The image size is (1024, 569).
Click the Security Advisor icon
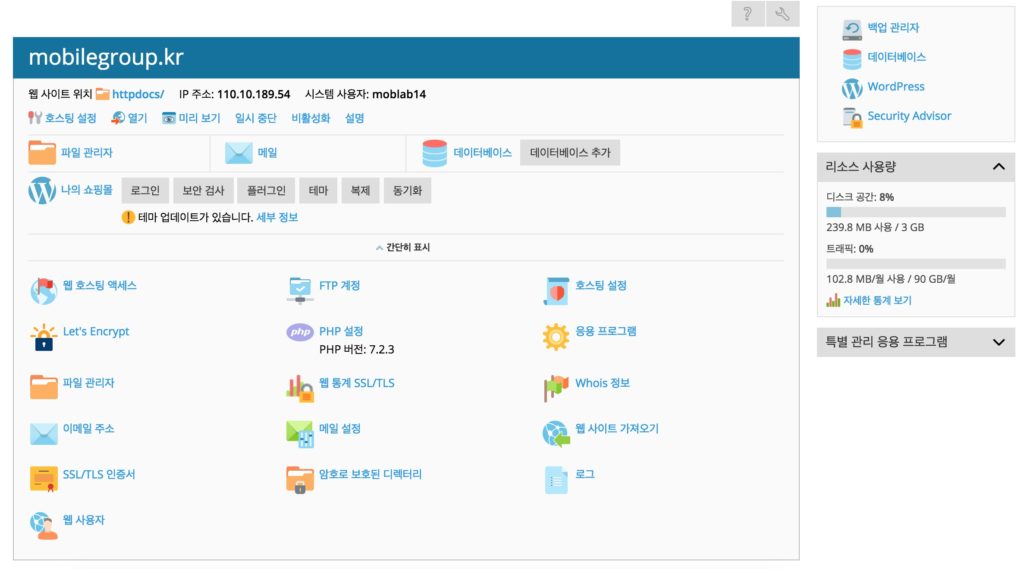pos(852,118)
